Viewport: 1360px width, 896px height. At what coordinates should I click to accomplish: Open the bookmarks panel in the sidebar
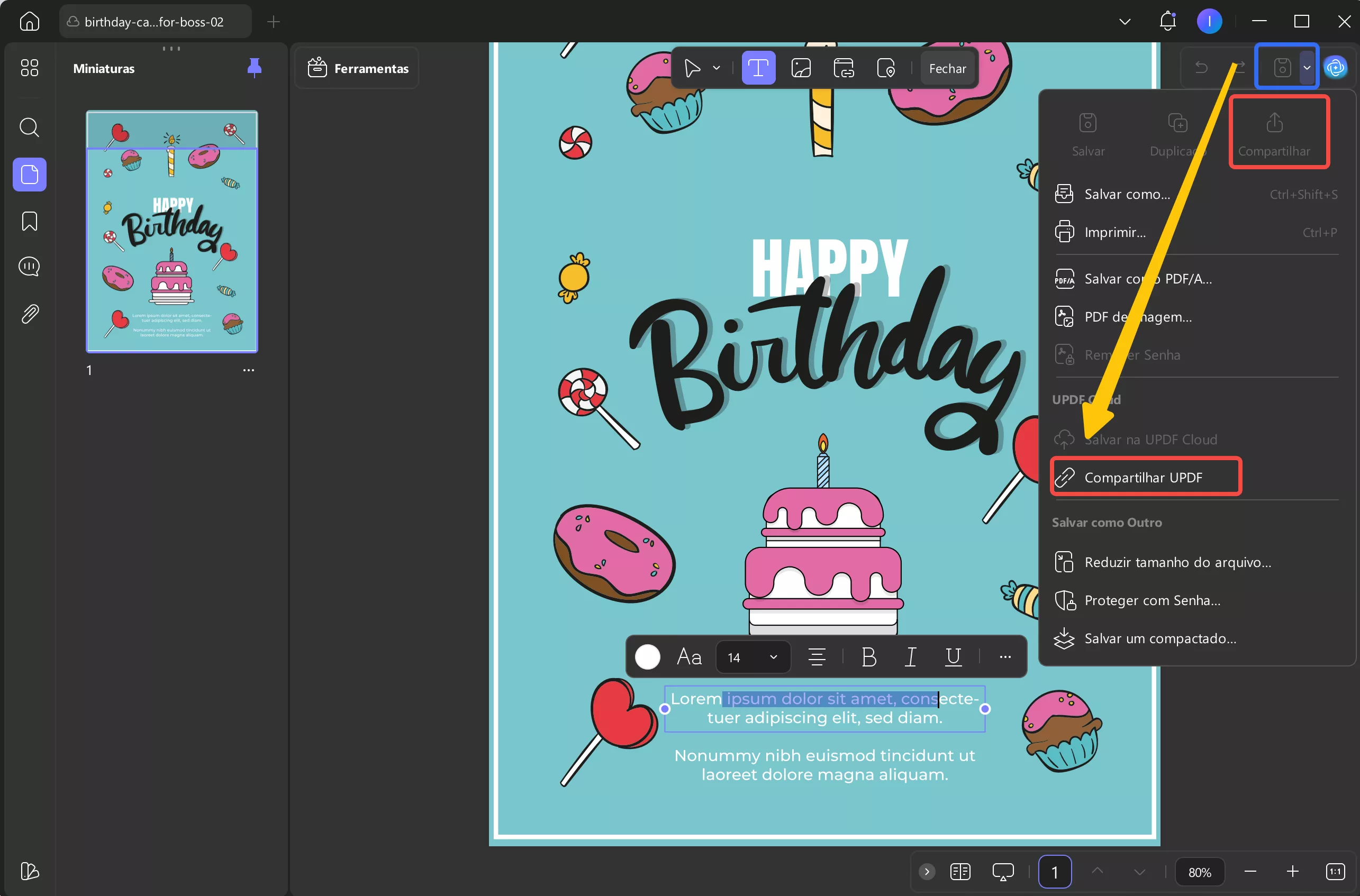click(x=29, y=221)
